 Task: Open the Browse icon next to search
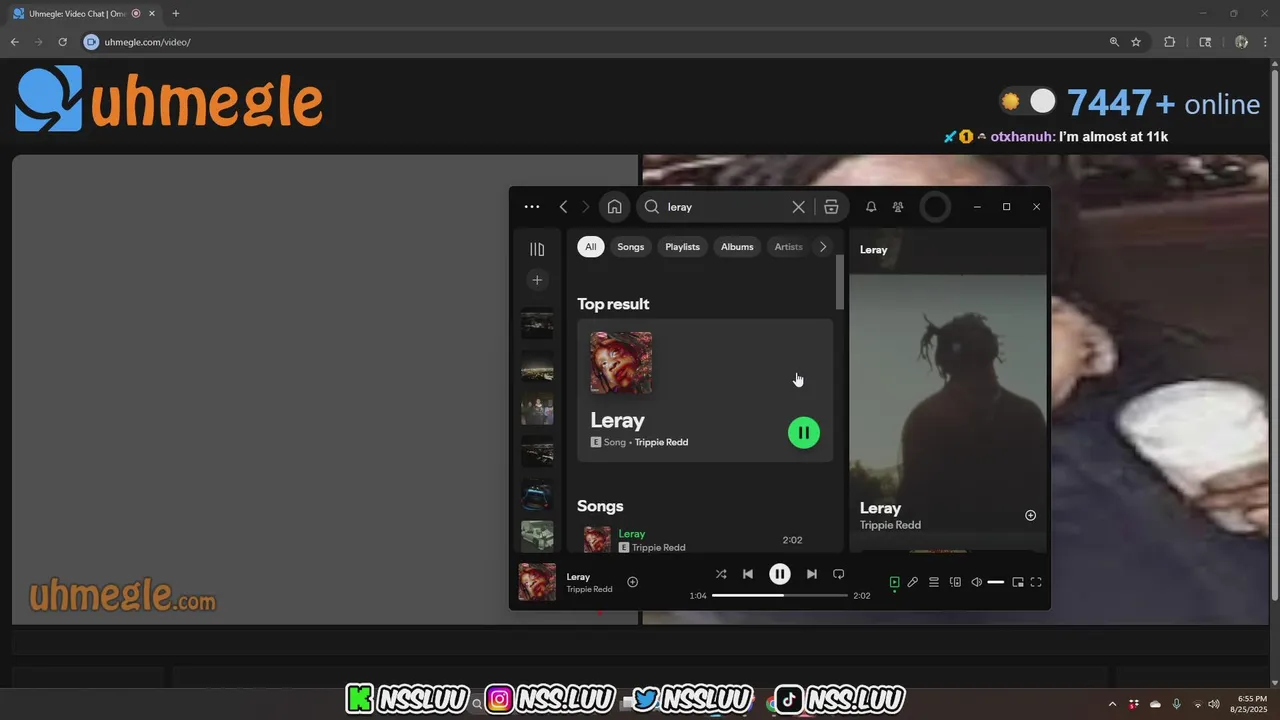click(831, 207)
